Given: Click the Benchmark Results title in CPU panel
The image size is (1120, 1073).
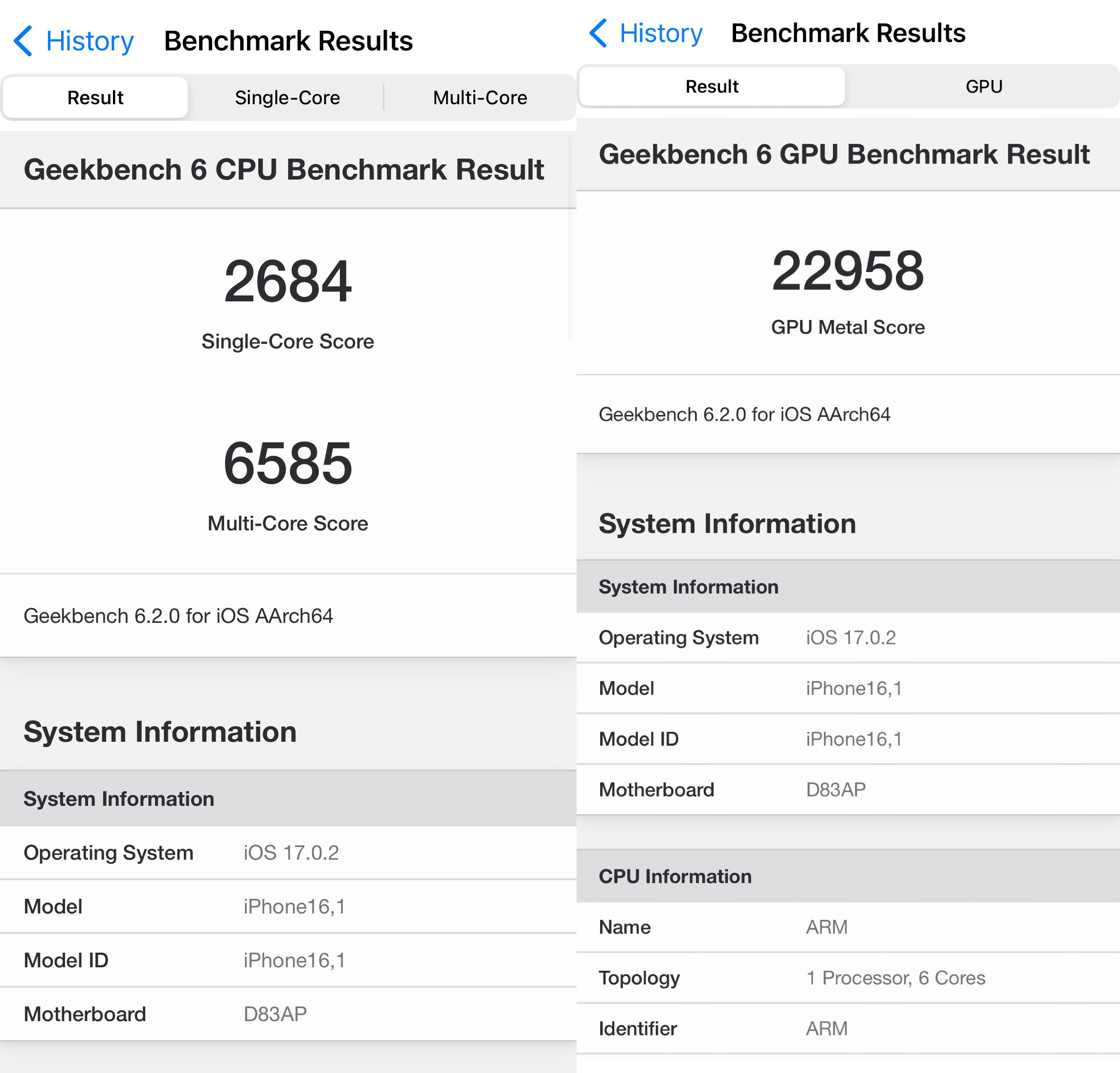Looking at the screenshot, I should point(288,41).
